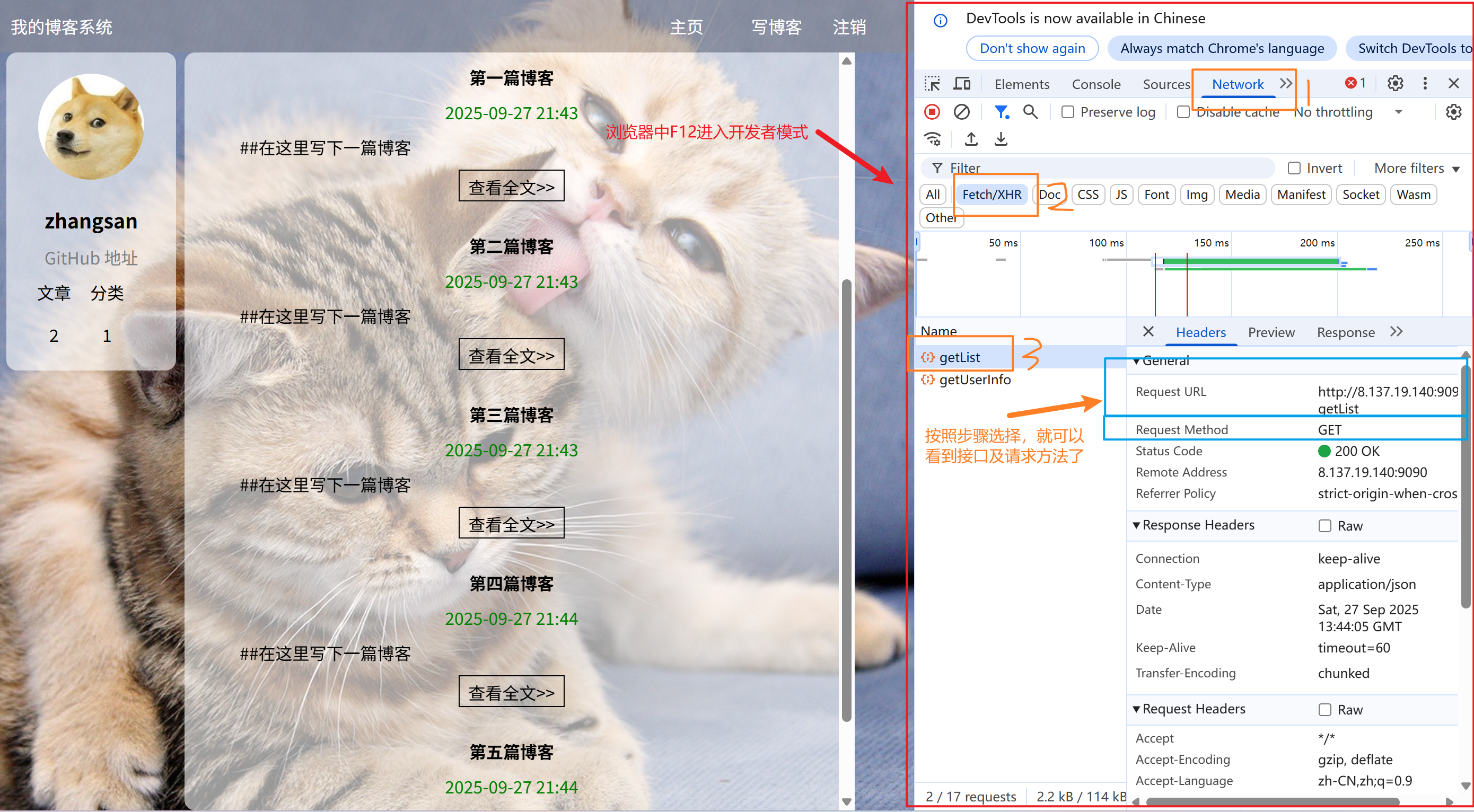Switch to the Elements tab
This screenshot has height=812, width=1474.
pos(1021,84)
